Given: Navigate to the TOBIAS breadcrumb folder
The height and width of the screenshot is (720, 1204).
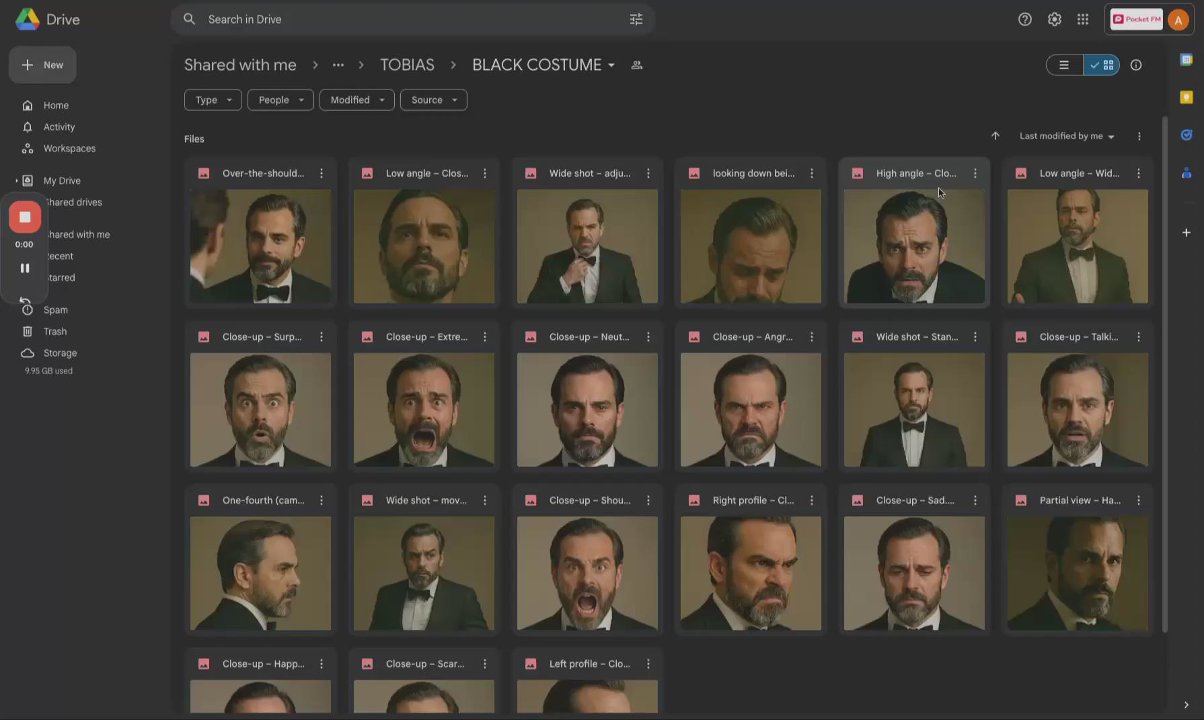Looking at the screenshot, I should tap(407, 65).
